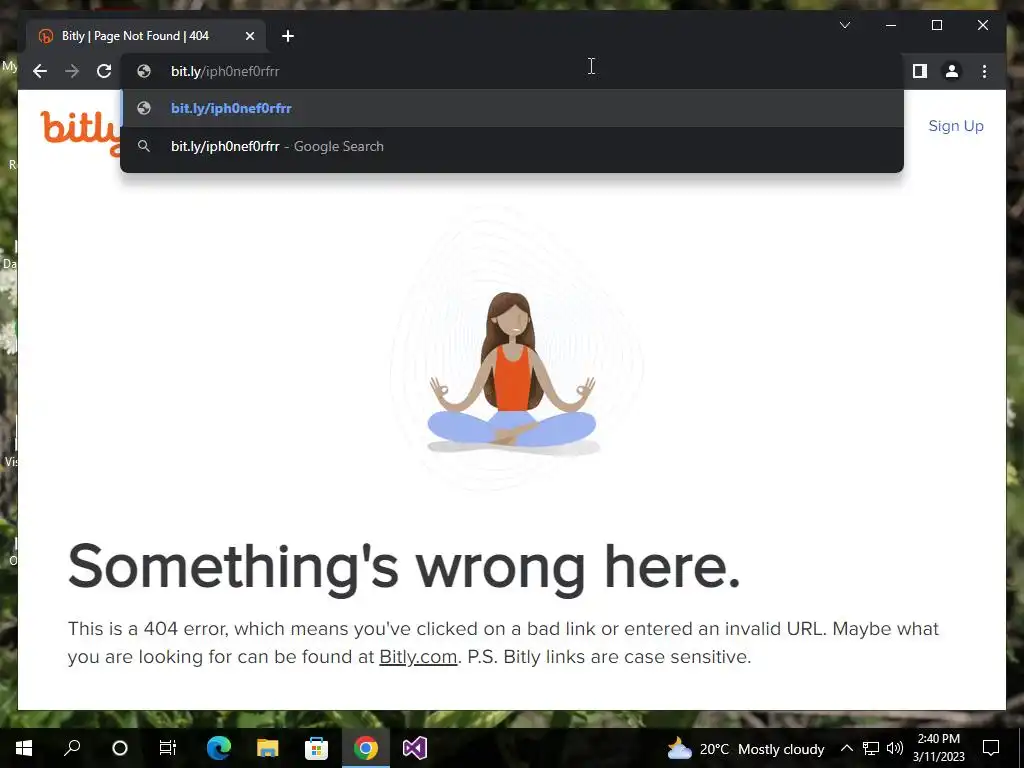The image size is (1024, 768).
Task: Open the network status icon
Action: point(871,748)
